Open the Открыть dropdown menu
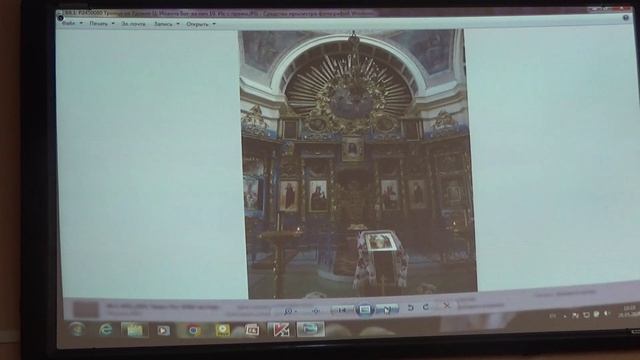The height and width of the screenshot is (360, 640). click(201, 24)
